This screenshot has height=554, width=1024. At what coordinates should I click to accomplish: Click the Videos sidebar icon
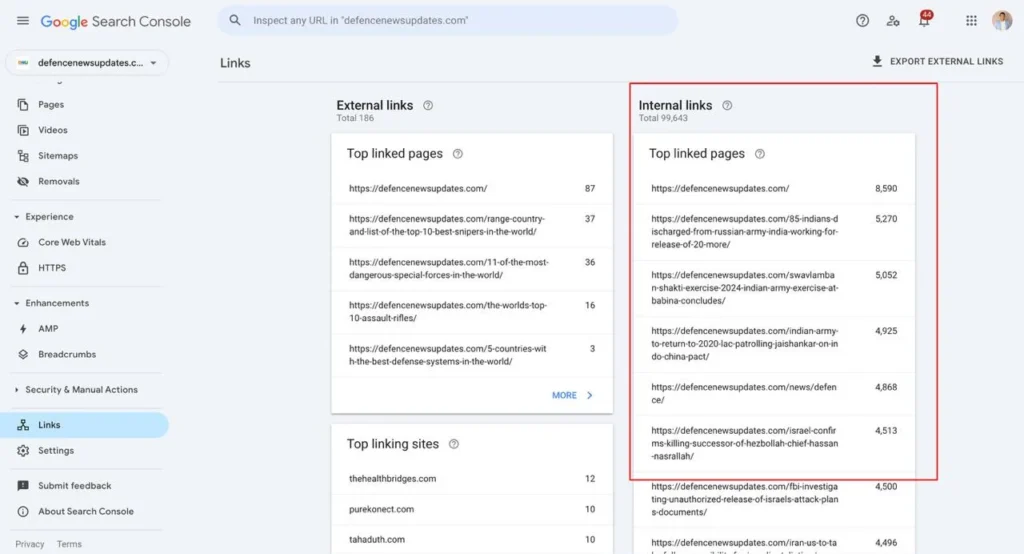click(x=23, y=130)
